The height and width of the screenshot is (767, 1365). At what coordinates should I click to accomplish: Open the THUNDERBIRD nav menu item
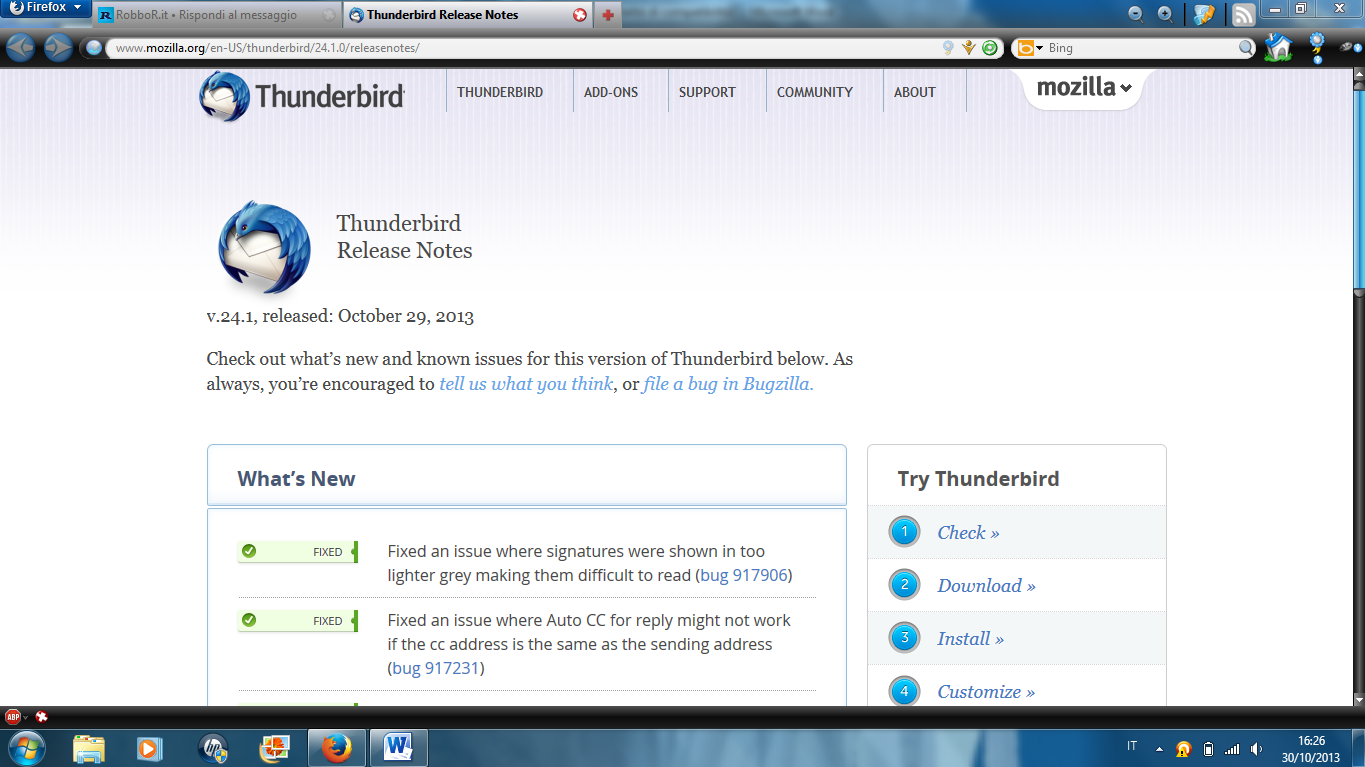[x=500, y=92]
